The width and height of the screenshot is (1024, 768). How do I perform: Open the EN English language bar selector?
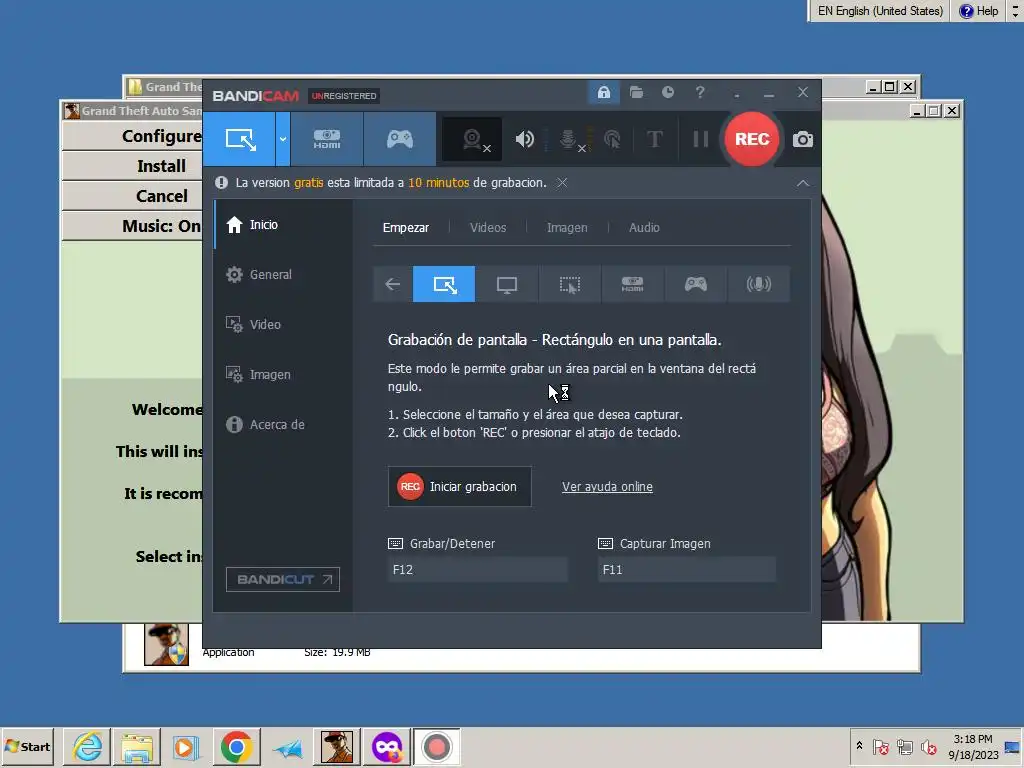(880, 11)
